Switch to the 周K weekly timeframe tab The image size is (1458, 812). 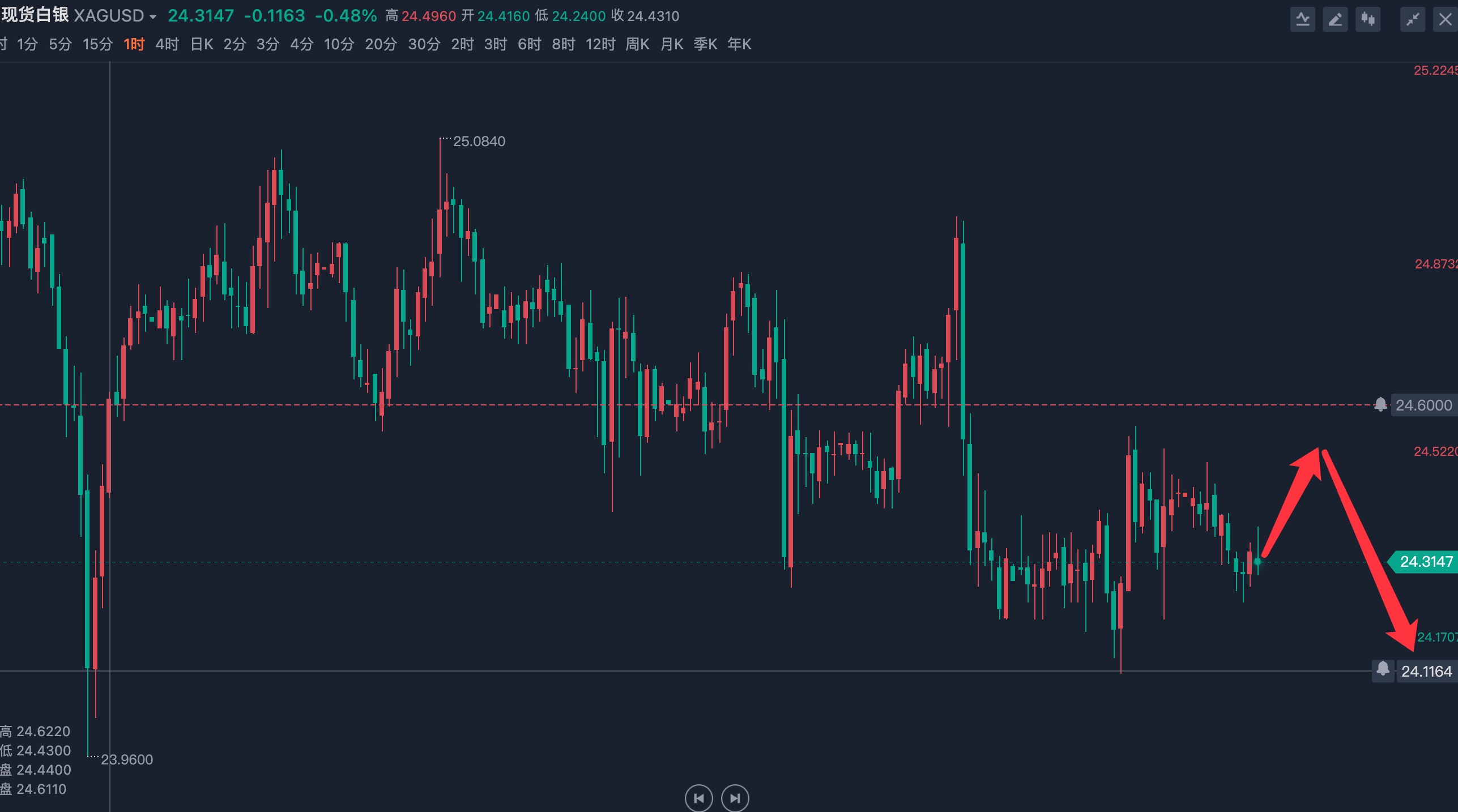(x=637, y=44)
